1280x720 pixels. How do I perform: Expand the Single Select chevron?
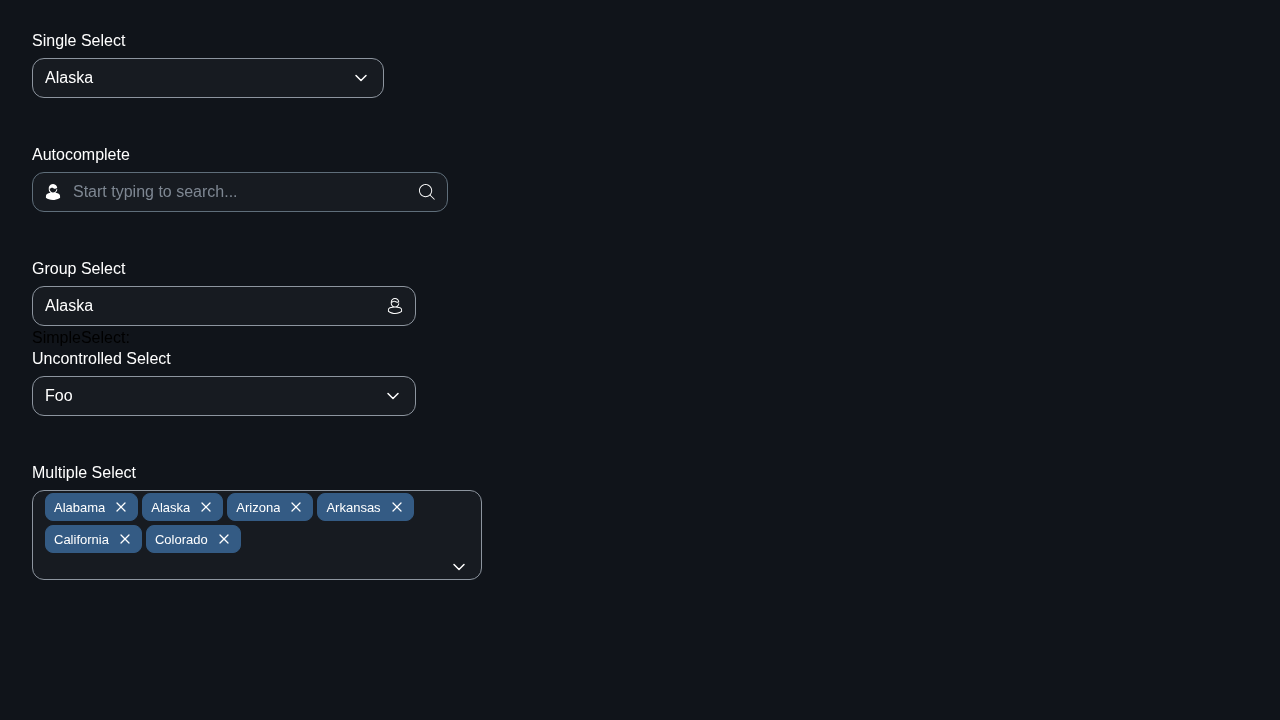pos(361,78)
